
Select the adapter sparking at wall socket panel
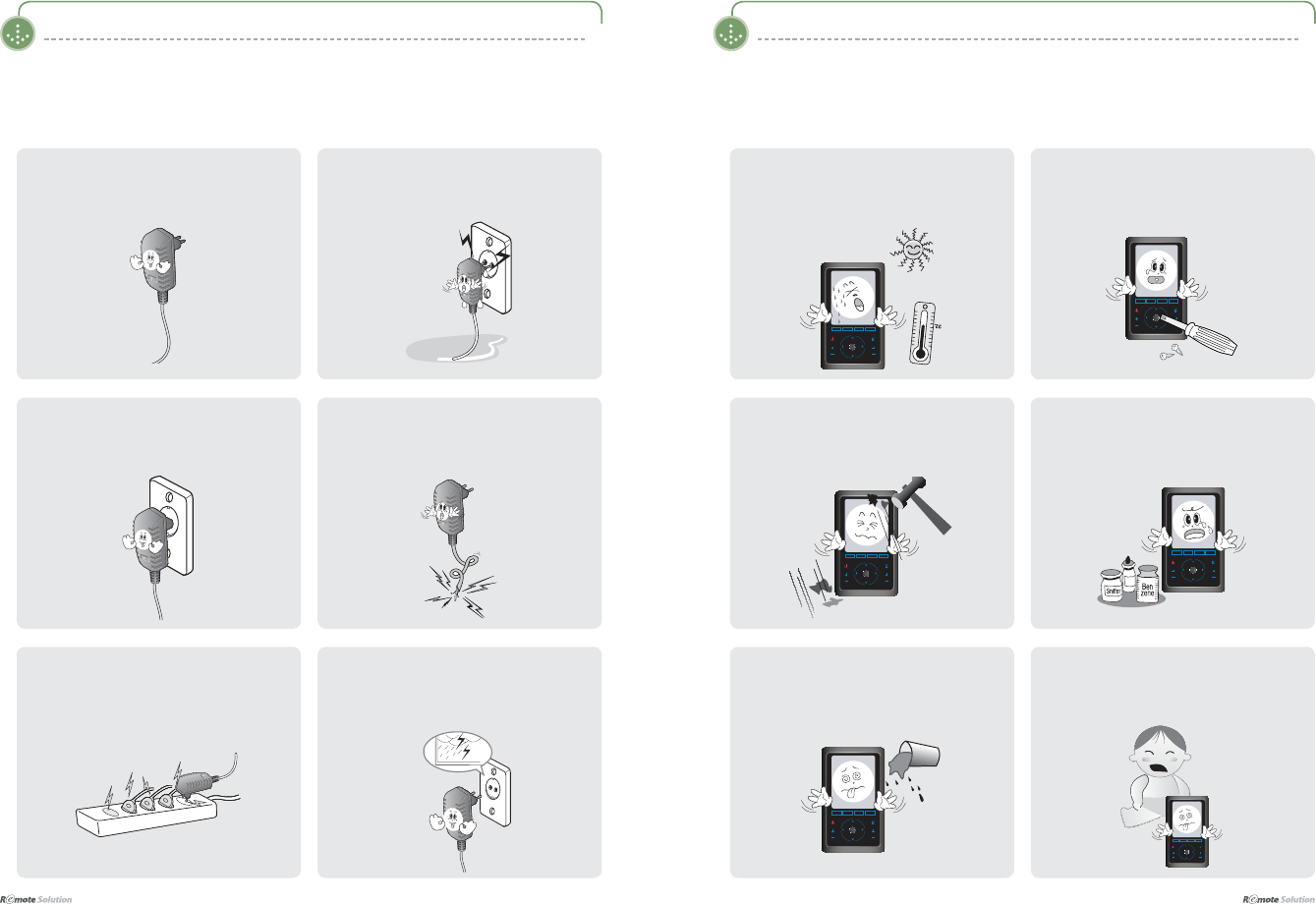click(459, 263)
